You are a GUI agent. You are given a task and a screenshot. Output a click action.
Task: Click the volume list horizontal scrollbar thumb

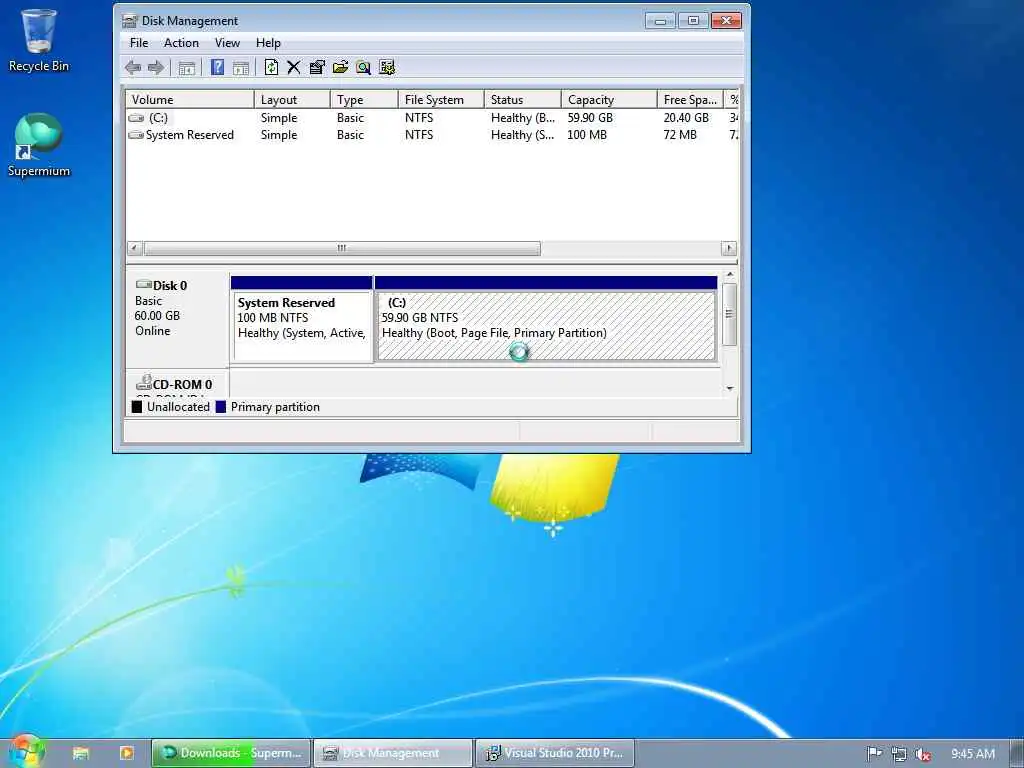click(x=342, y=248)
